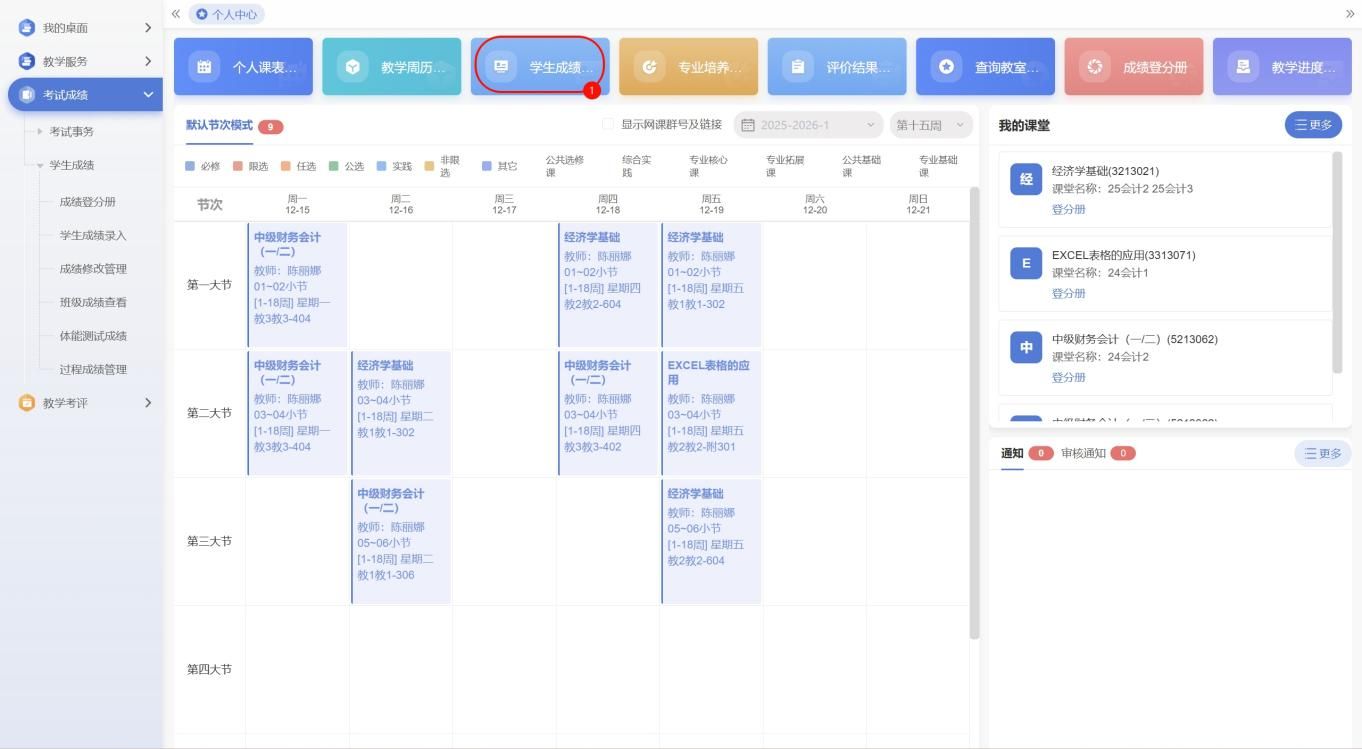
Task: Open the 教学周历 cube icon tile
Action: [x=352, y=67]
